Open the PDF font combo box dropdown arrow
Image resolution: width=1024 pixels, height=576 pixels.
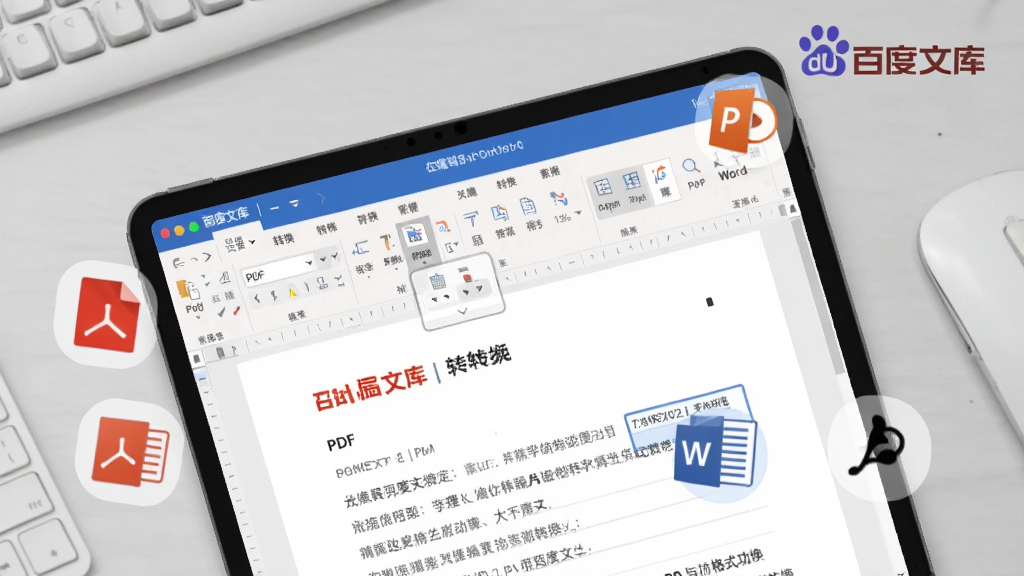tap(309, 263)
